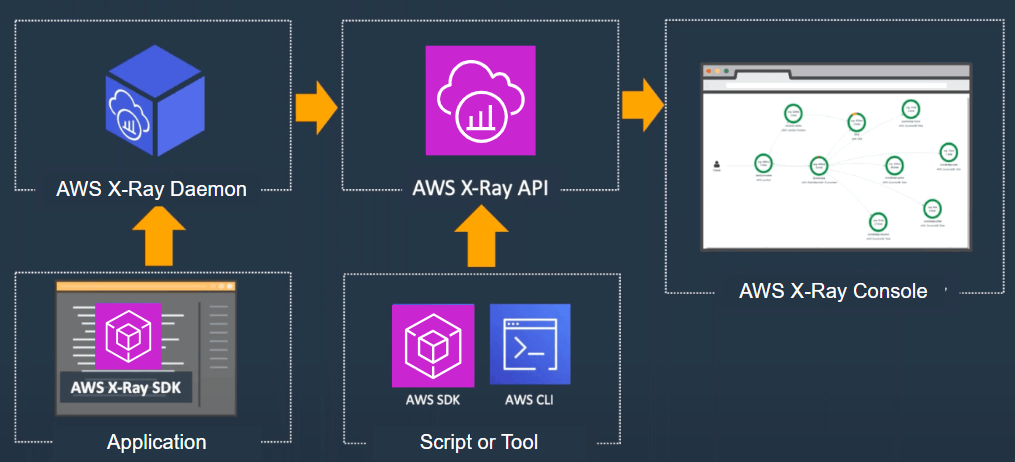Click the AWS X-Ray Daemon label
Screen dimensions: 1015x462
(x=151, y=189)
